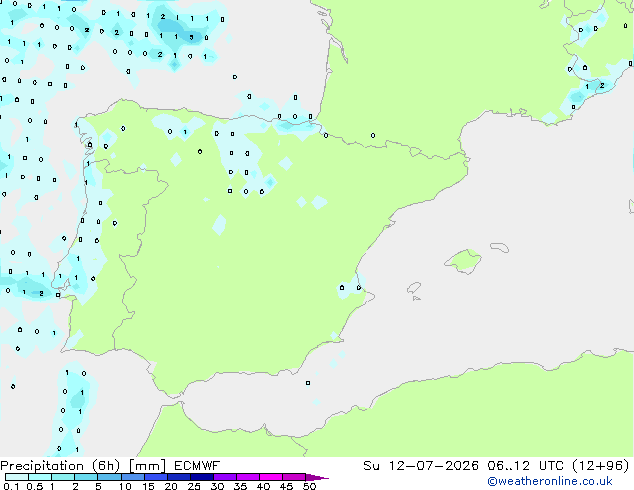
Task: Click the legend value "50"
Action: pos(309,486)
